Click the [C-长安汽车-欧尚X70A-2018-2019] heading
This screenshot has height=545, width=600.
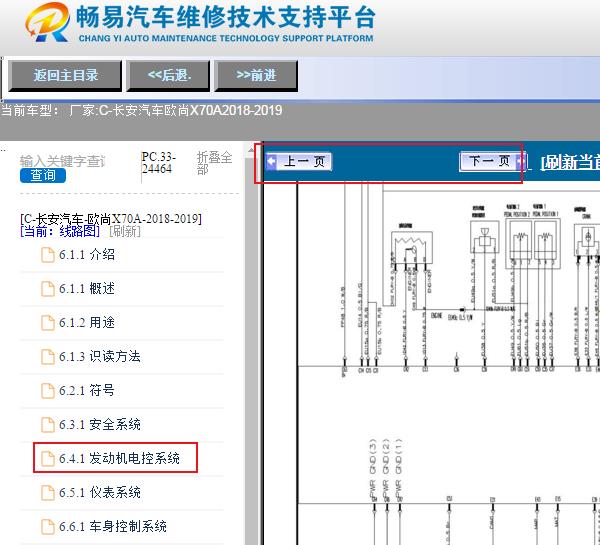pos(111,219)
